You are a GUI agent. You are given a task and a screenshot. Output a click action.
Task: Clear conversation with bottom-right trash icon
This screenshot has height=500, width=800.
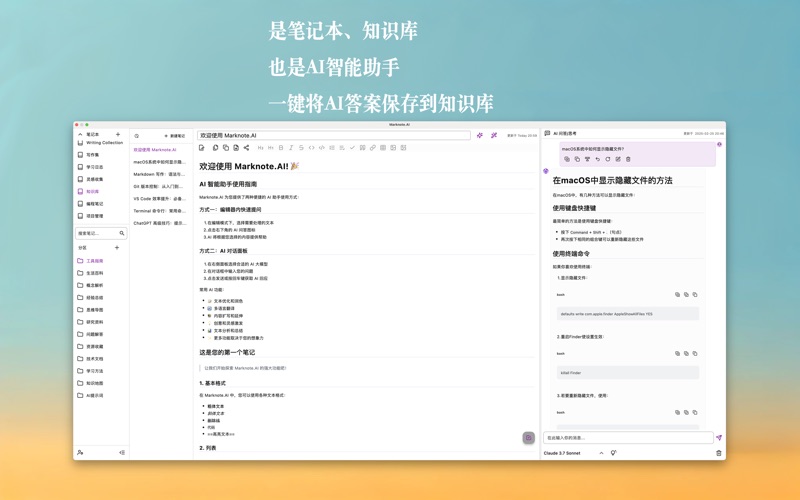click(718, 453)
